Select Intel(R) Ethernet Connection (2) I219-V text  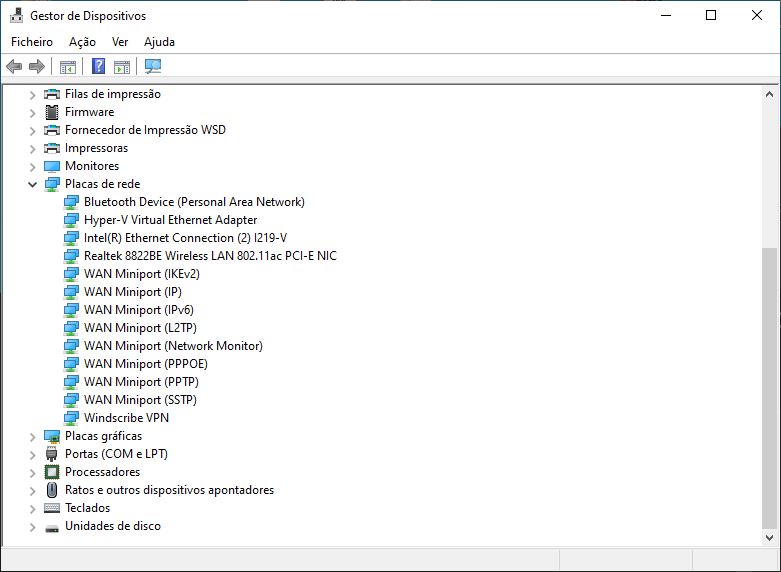[185, 238]
